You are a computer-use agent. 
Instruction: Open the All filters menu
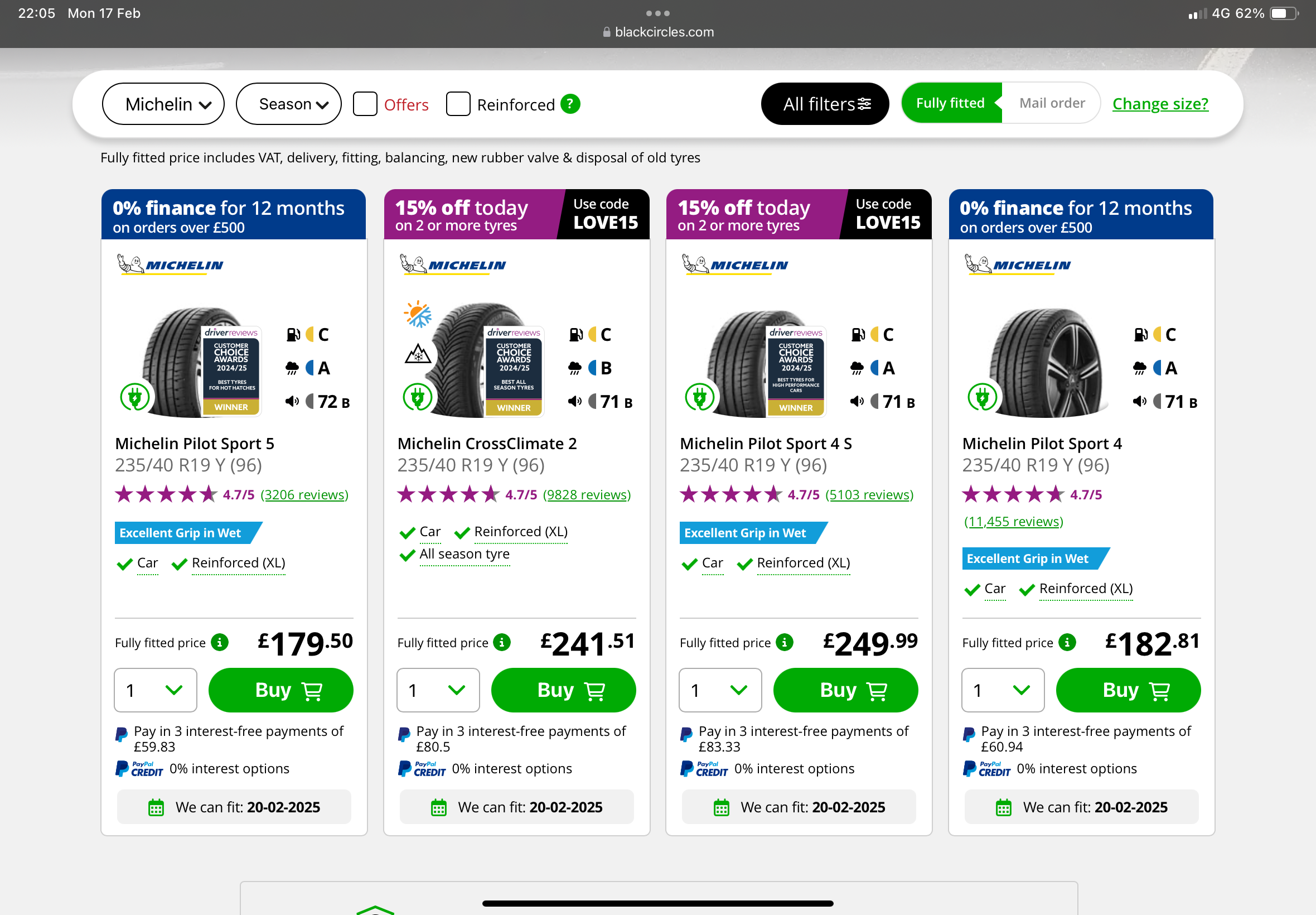click(x=824, y=104)
